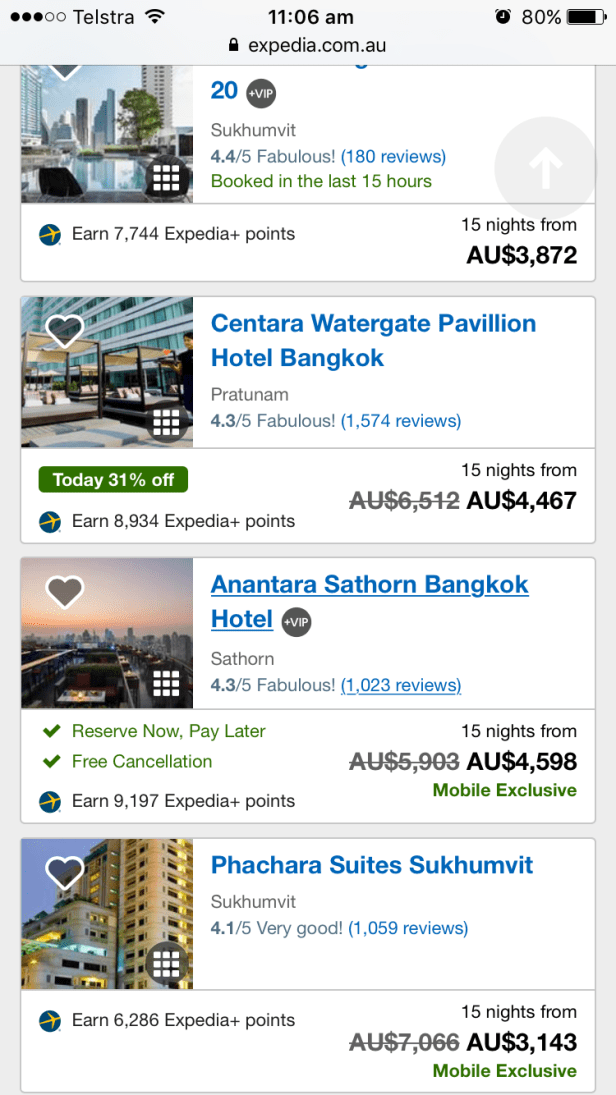Tap the +VIP badge on first listing

(261, 92)
